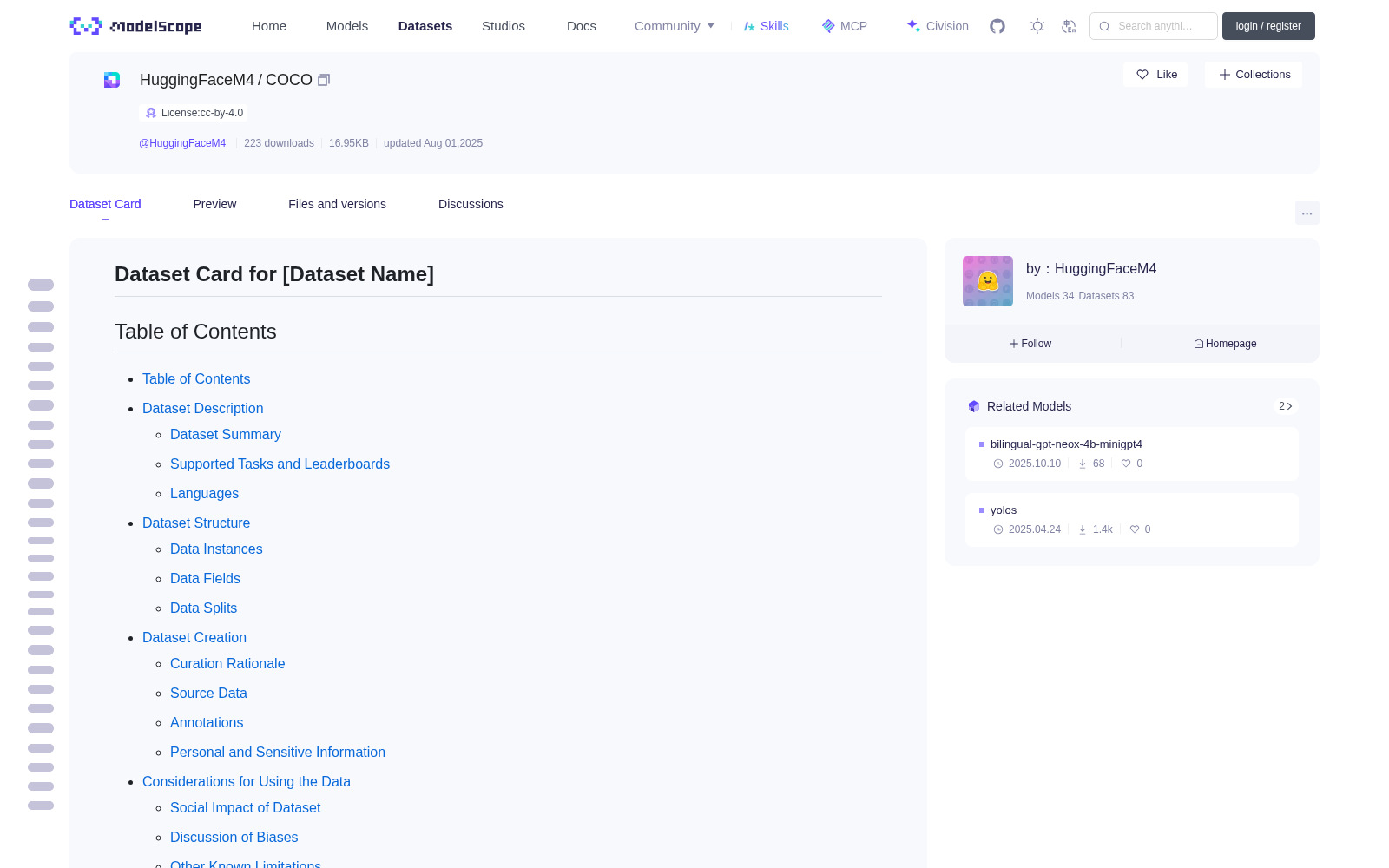This screenshot has height=868, width=1389.
Task: Click the License:cc-by-4.0 tag
Action: point(194,113)
